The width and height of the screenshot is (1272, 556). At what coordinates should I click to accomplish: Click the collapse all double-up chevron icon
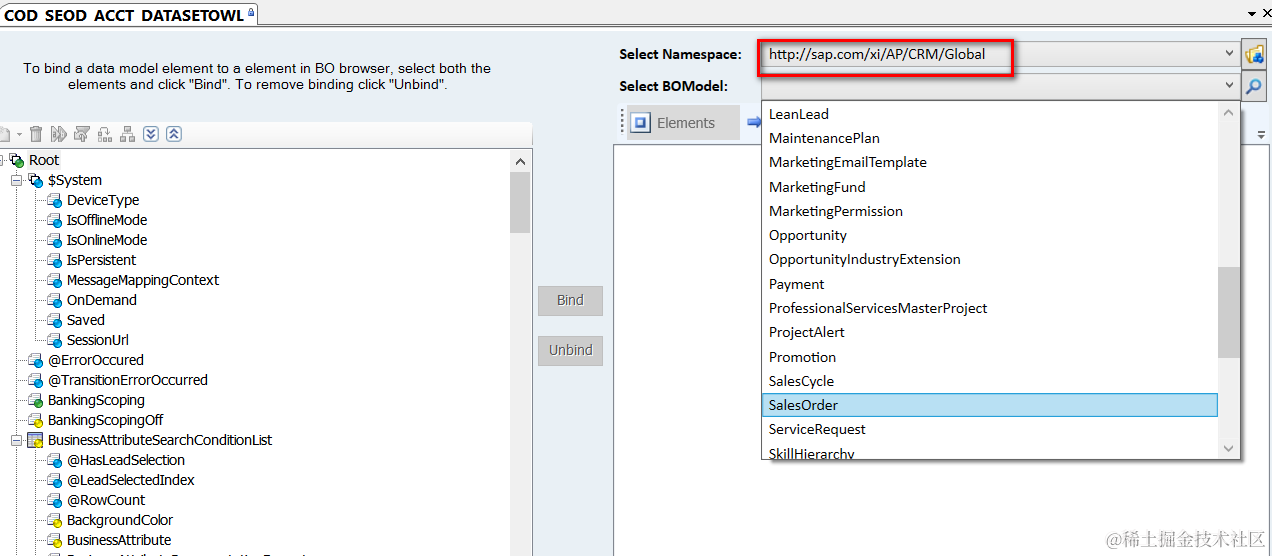173,134
